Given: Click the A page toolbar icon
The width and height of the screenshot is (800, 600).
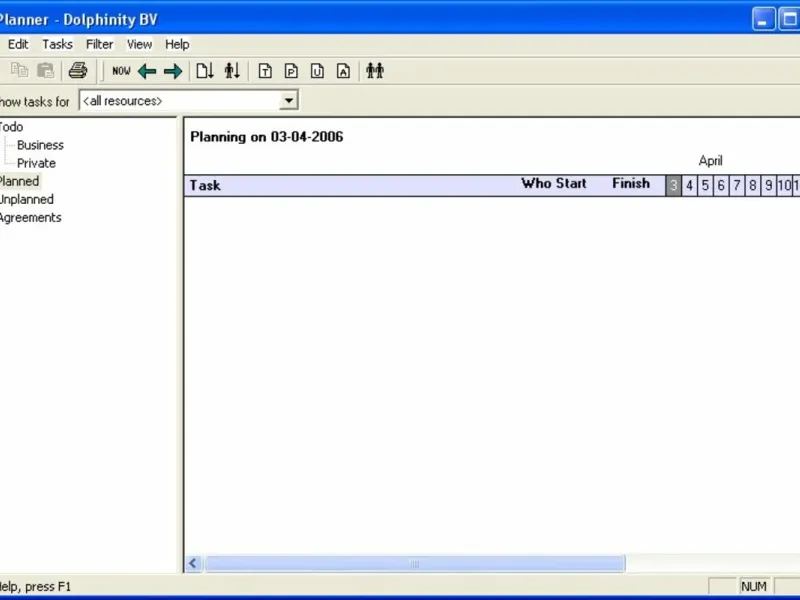Looking at the screenshot, I should [x=343, y=71].
